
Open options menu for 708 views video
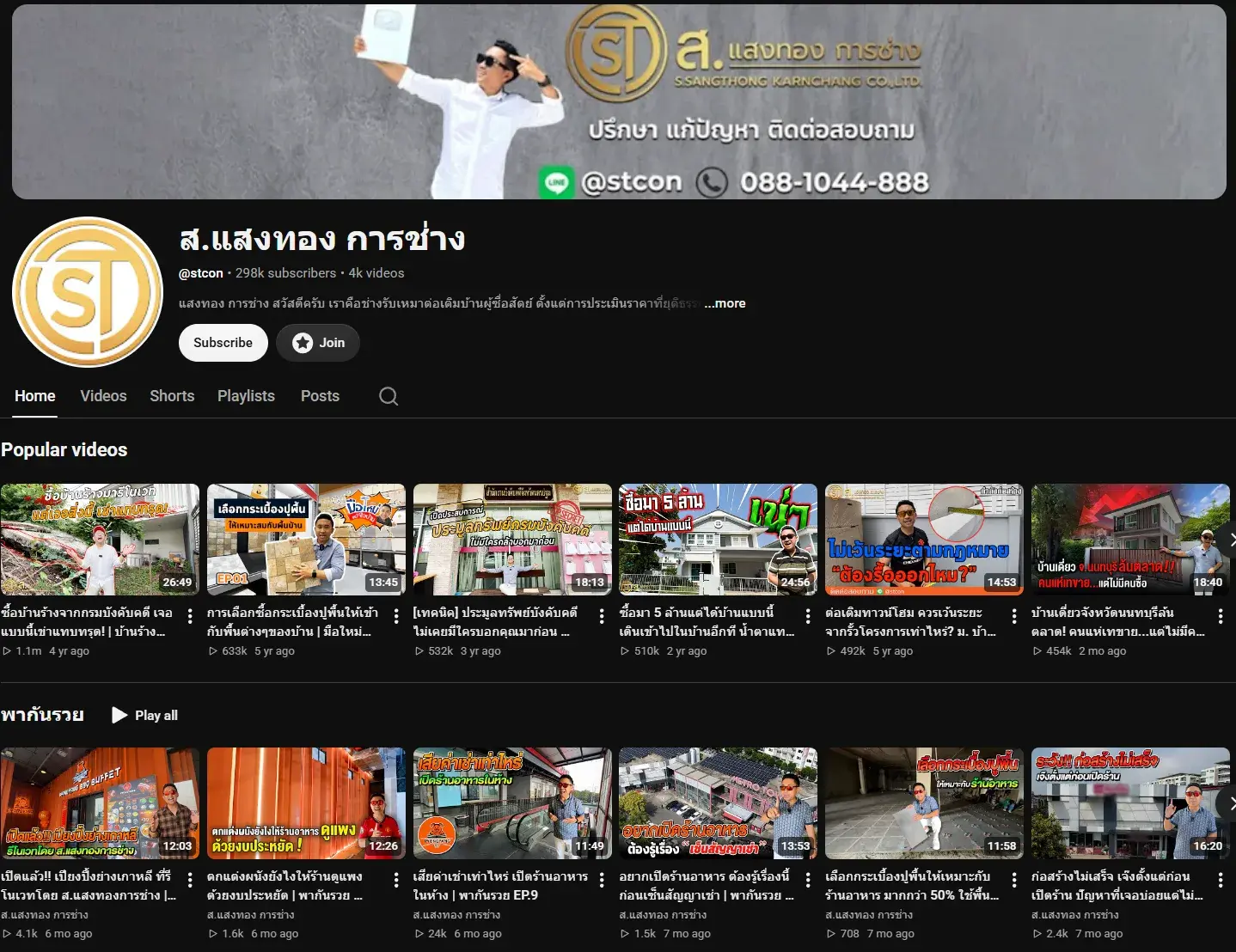tap(1014, 880)
